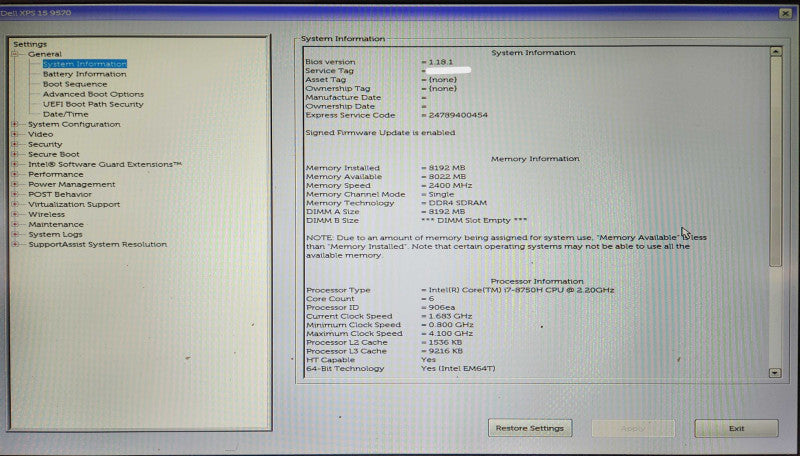The width and height of the screenshot is (800, 456).
Task: Open Battery Information page
Action: click(x=85, y=74)
